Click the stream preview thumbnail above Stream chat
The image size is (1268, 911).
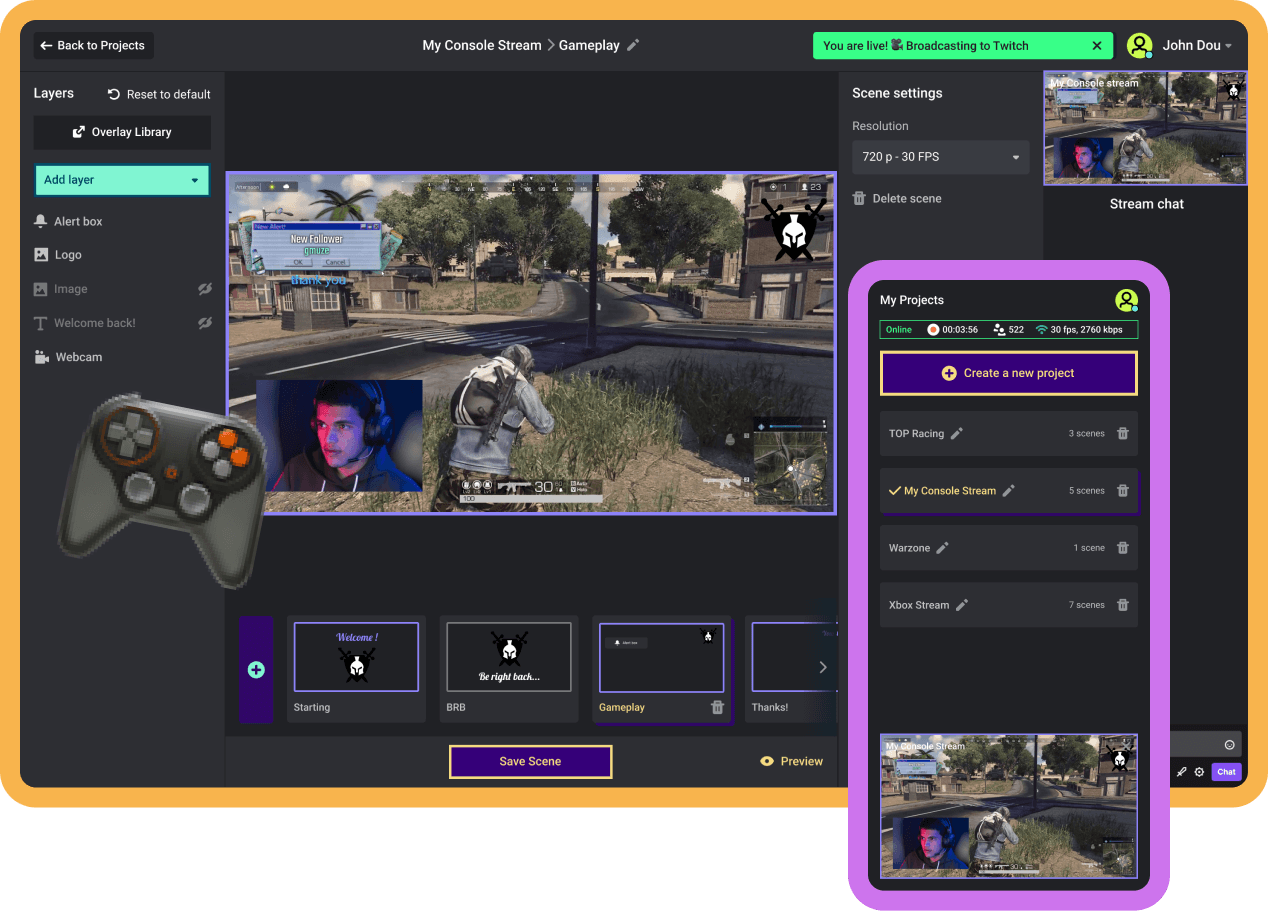pyautogui.click(x=1145, y=128)
